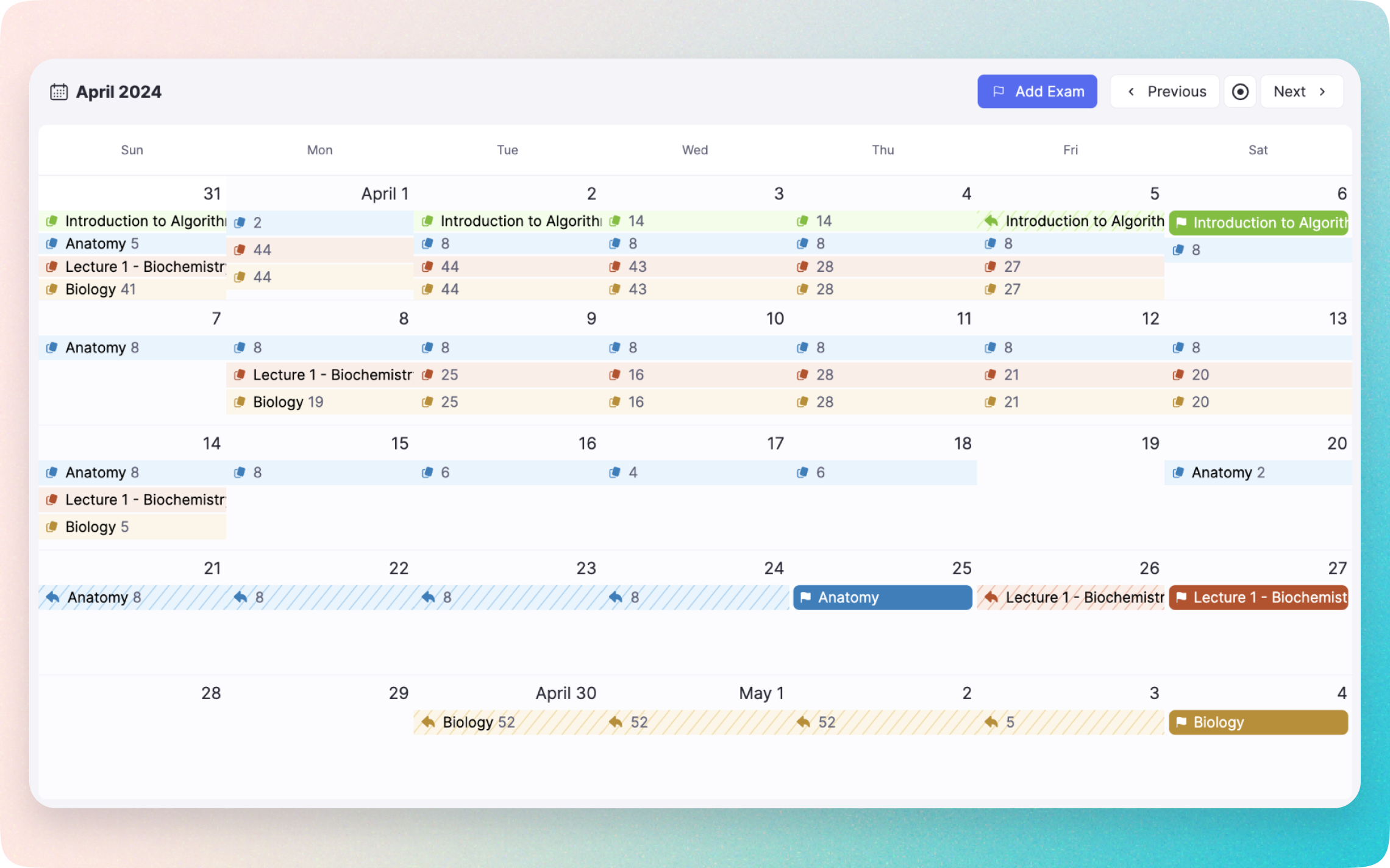Click the flag icon on the green Biology exam
Viewport: 1390px width, 868px height.
coord(1181,722)
